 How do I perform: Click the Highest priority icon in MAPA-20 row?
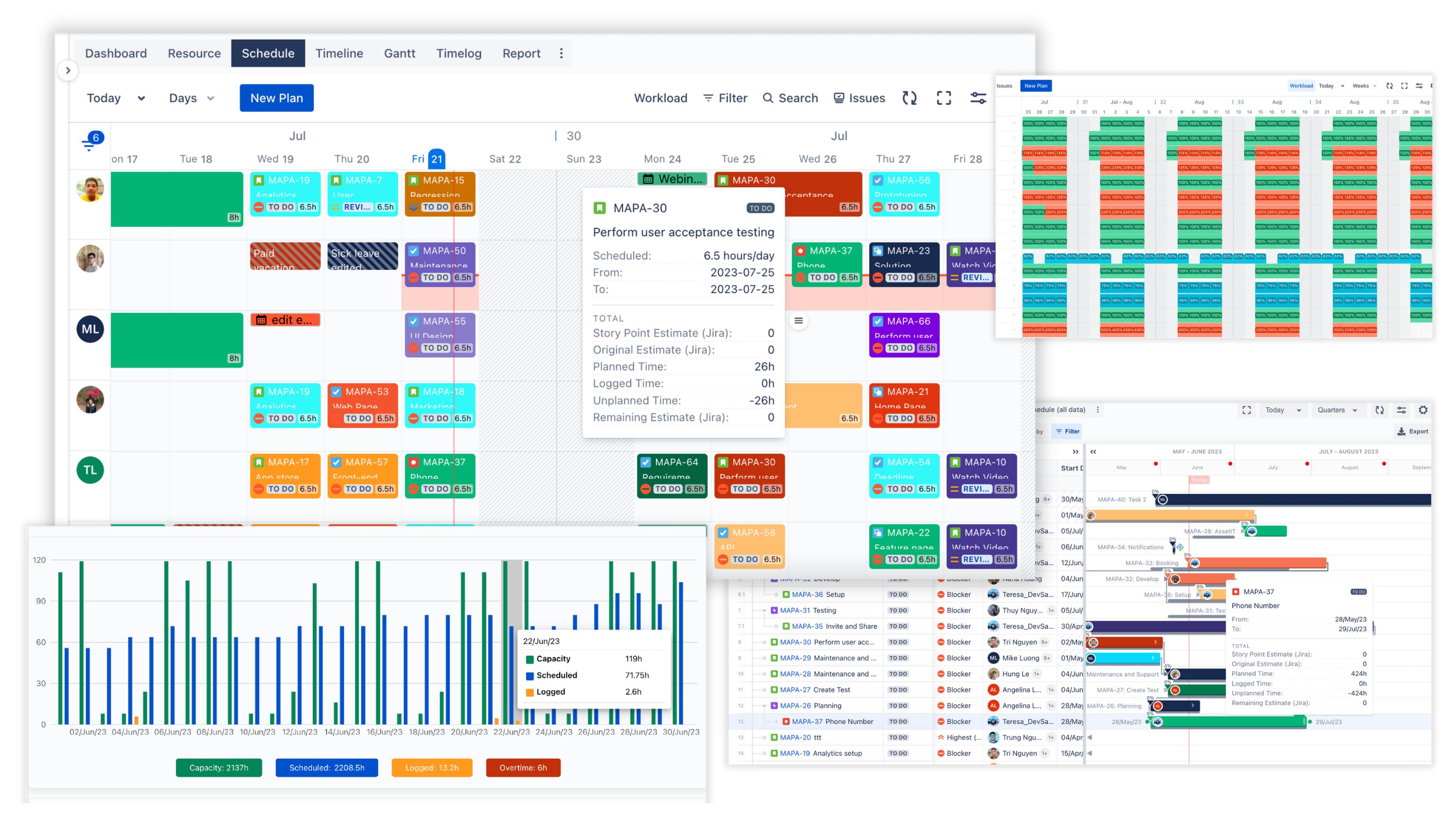click(x=941, y=738)
